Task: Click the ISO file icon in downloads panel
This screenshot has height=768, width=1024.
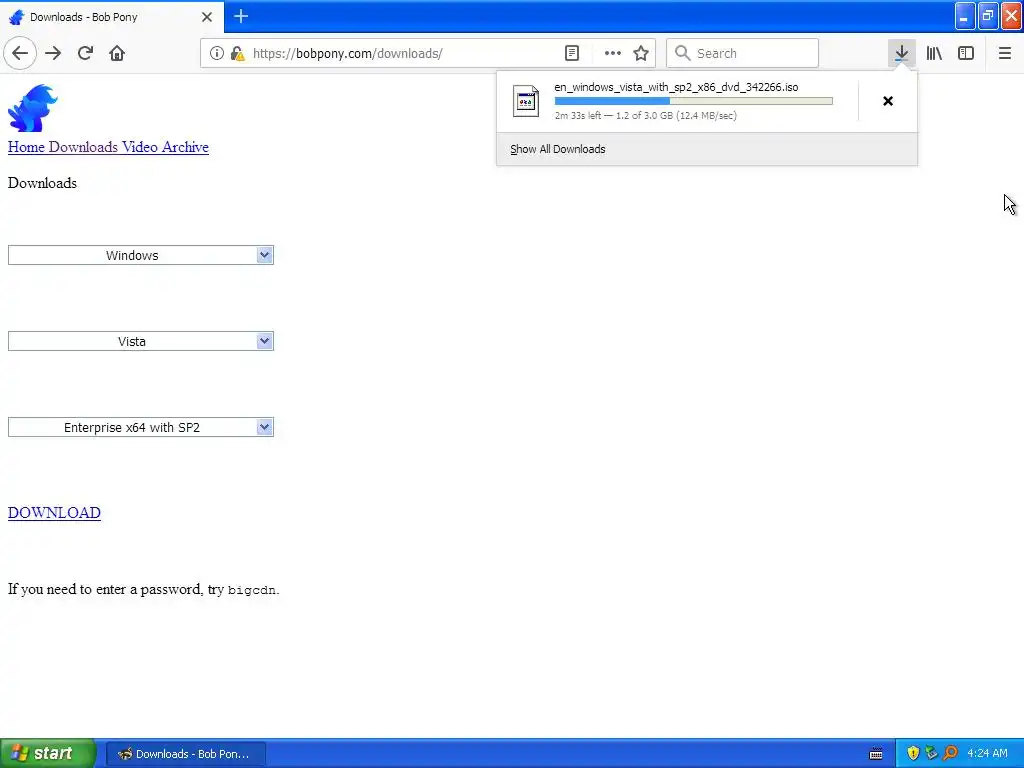Action: click(526, 101)
